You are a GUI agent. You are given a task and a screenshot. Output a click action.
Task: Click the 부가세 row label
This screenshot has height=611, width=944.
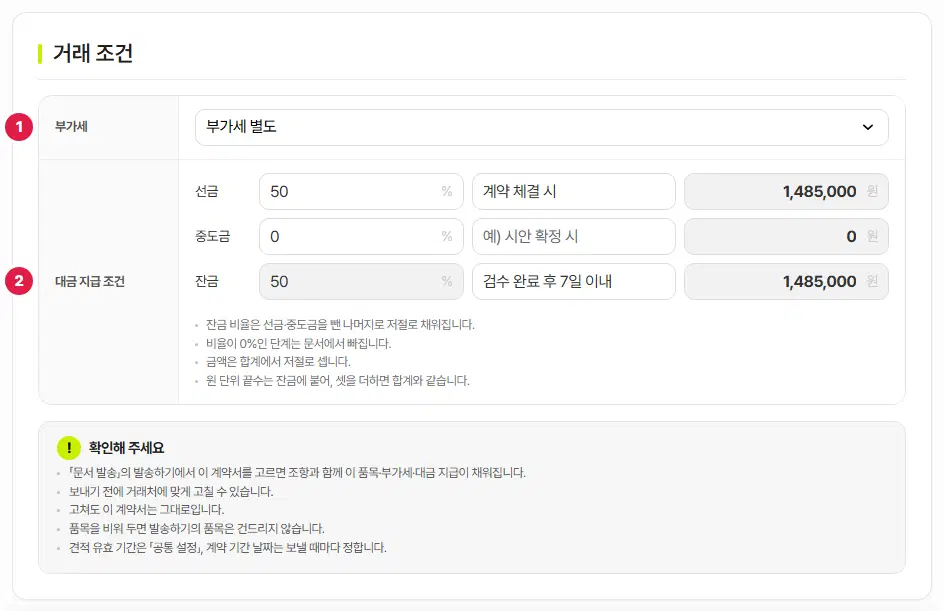tap(71, 126)
